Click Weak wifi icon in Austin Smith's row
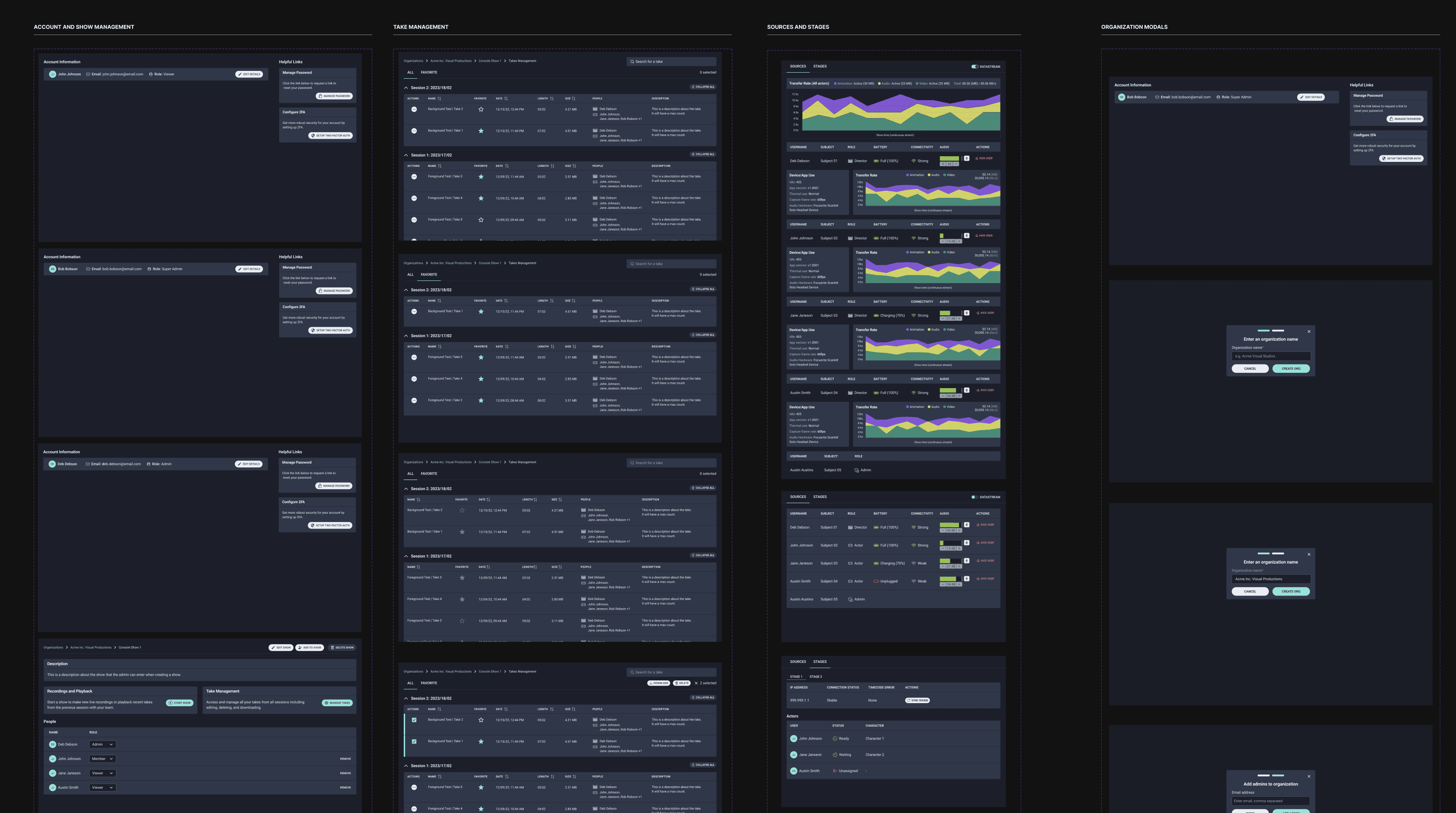Screen dimensions: 1456x813 (913, 581)
